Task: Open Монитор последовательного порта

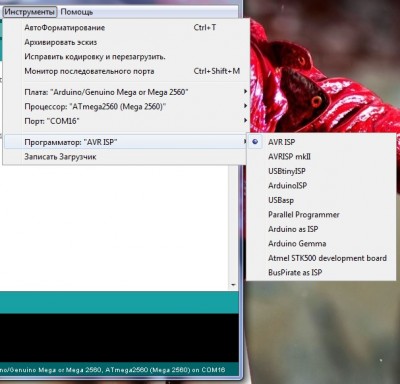Action: coord(126,71)
